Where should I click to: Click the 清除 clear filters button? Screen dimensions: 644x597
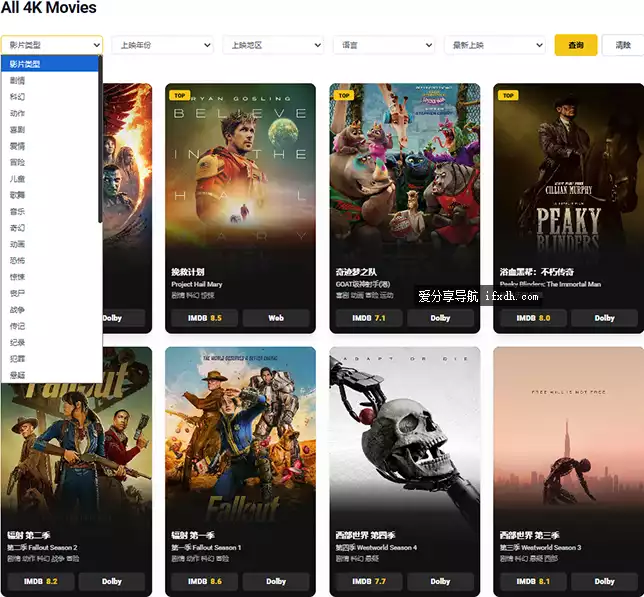[623, 45]
